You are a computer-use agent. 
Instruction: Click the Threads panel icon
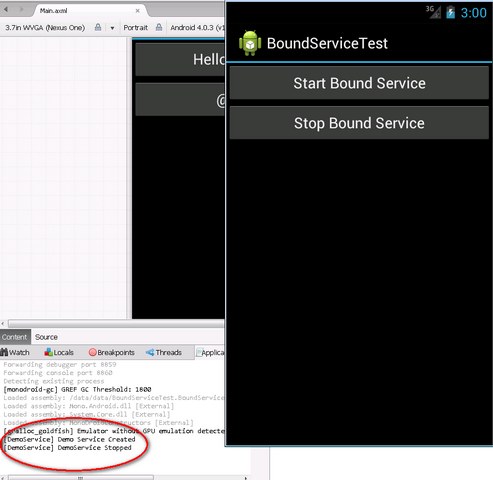click(x=150, y=352)
